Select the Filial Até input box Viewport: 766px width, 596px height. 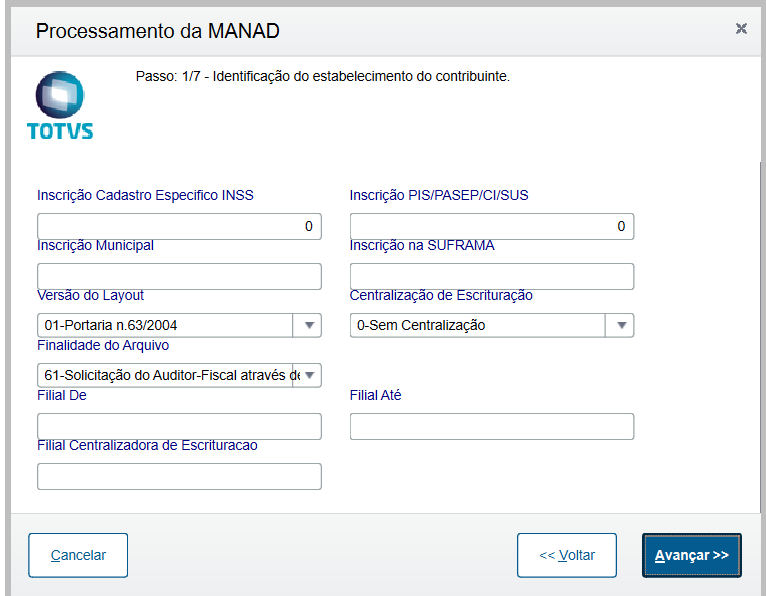491,427
